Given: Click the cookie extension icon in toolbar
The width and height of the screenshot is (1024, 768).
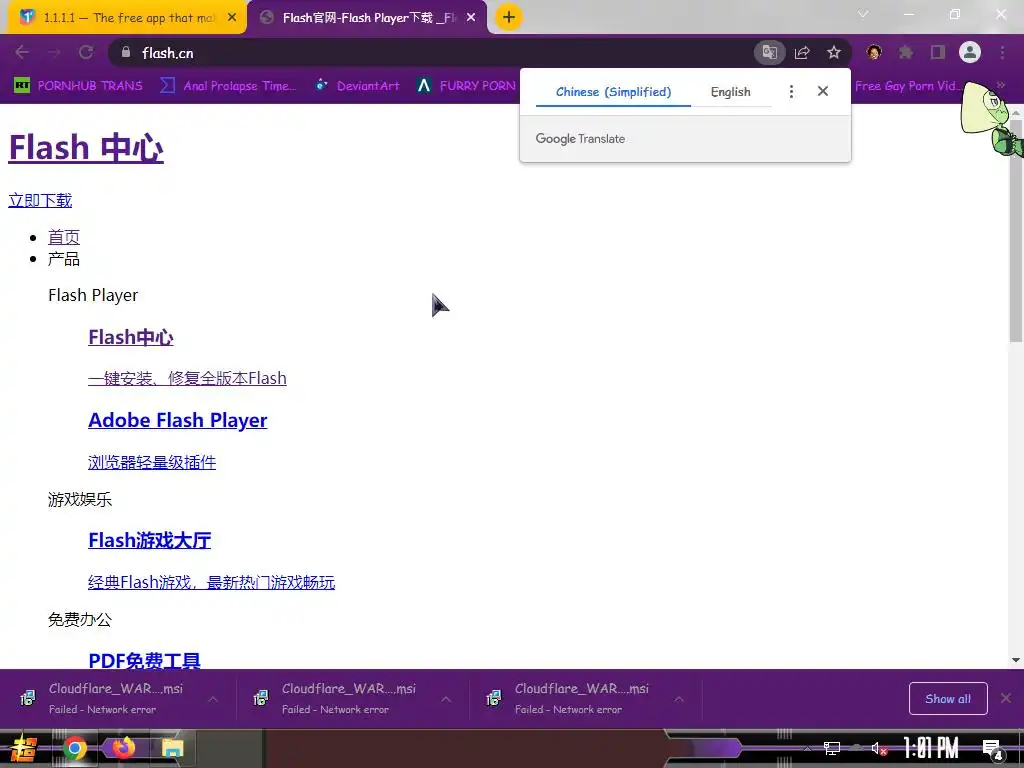Looking at the screenshot, I should click(874, 52).
